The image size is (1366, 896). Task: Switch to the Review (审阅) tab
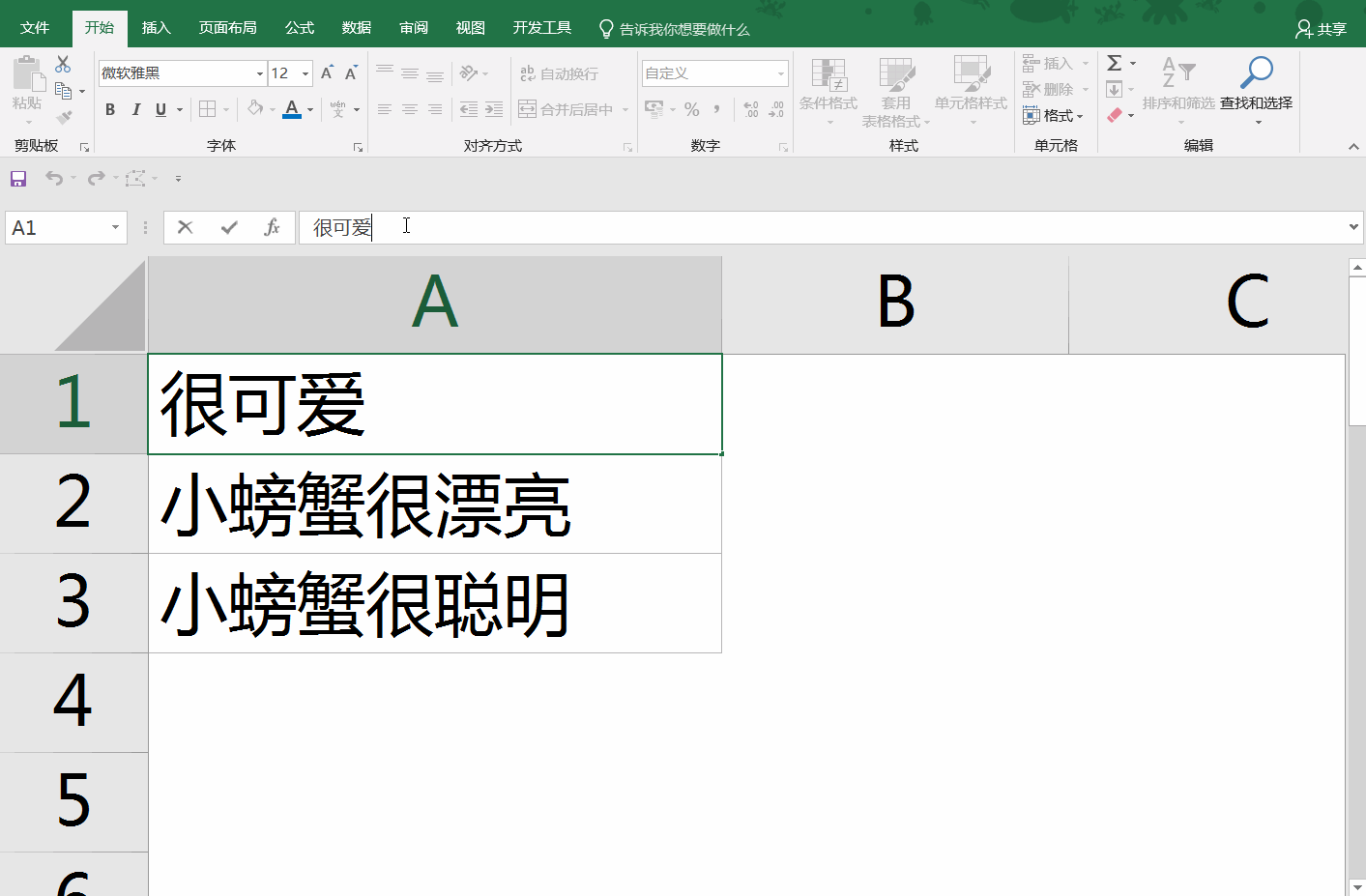tap(414, 28)
